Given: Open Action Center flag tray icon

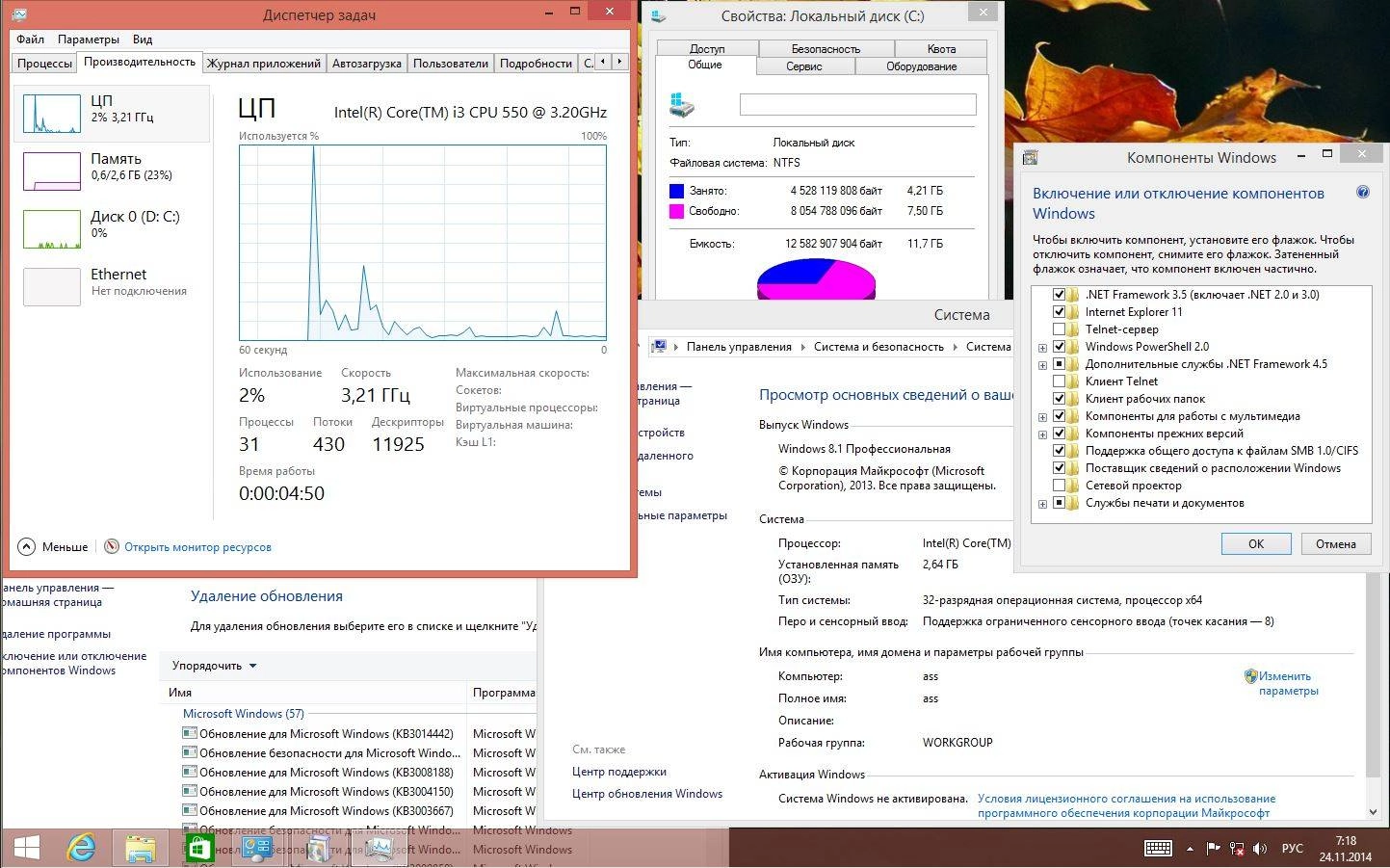Looking at the screenshot, I should (1212, 848).
